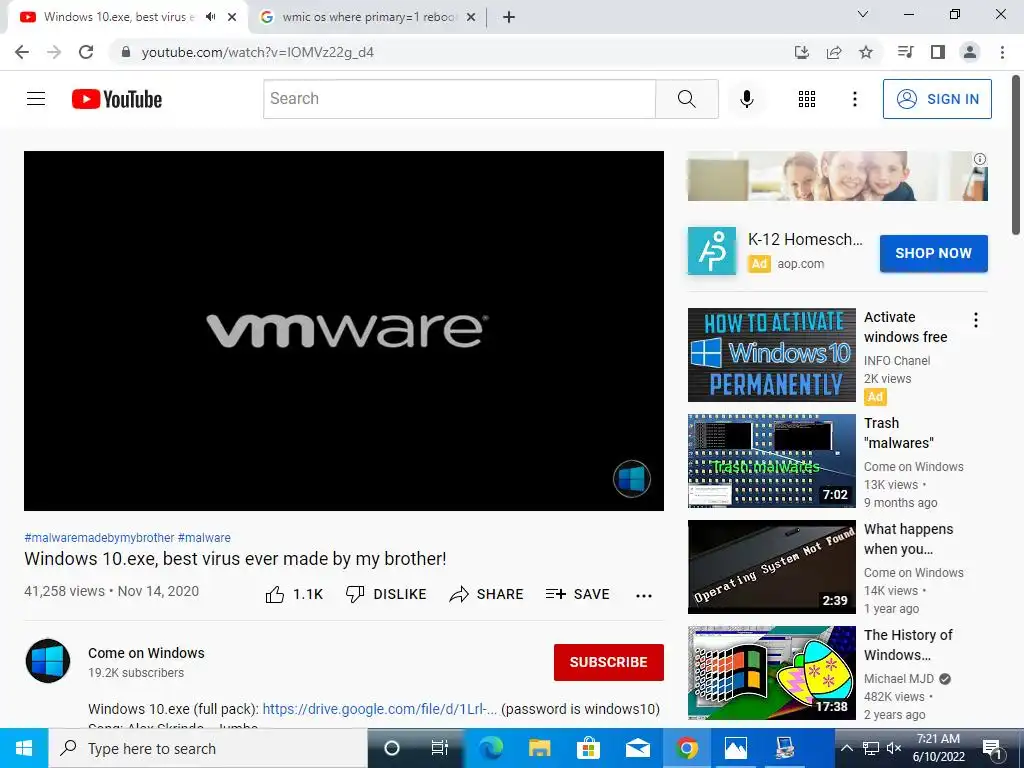This screenshot has width=1024, height=768.
Task: Open File Explorer from taskbar
Action: click(539, 748)
